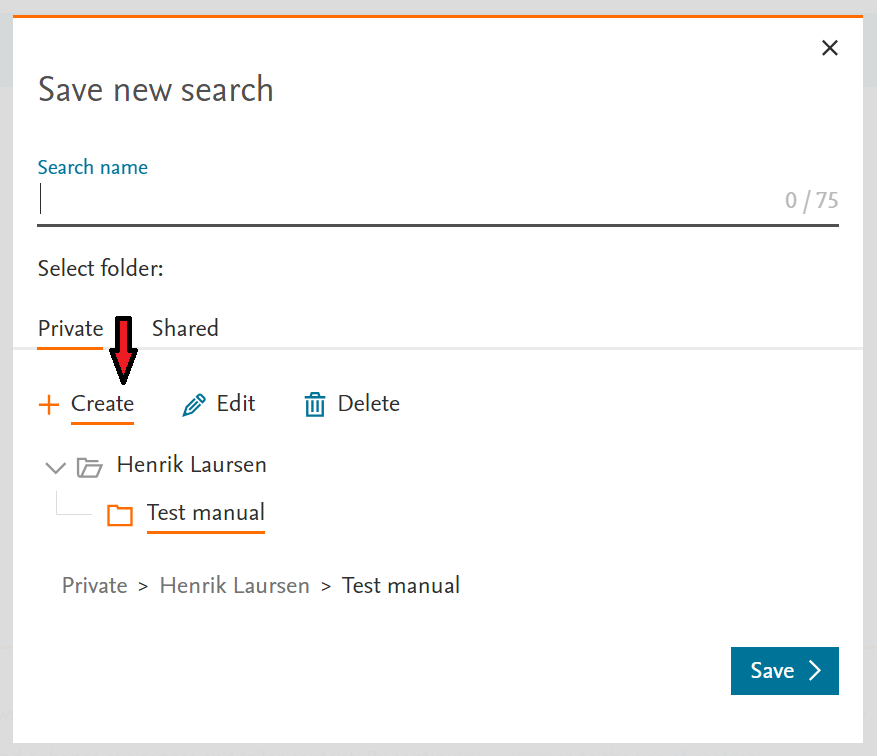This screenshot has height=756, width=877.
Task: Click Henrik Laursen in the breadcrumb path
Action: click(x=234, y=585)
